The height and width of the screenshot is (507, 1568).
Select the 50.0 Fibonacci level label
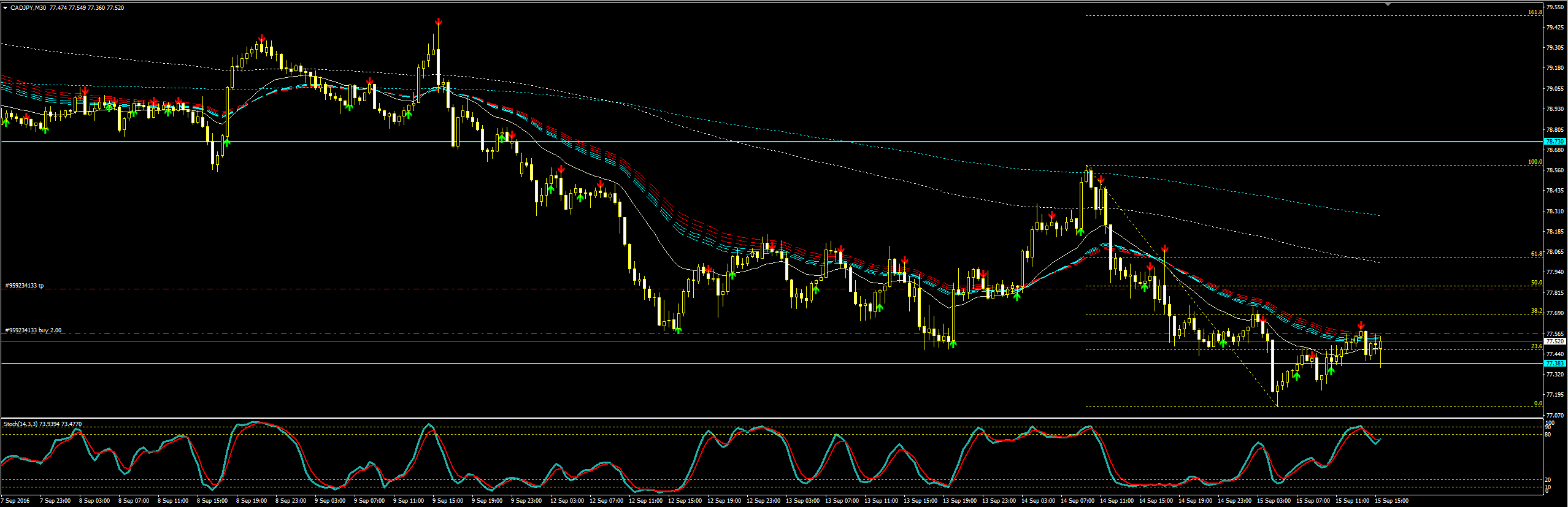[1536, 283]
